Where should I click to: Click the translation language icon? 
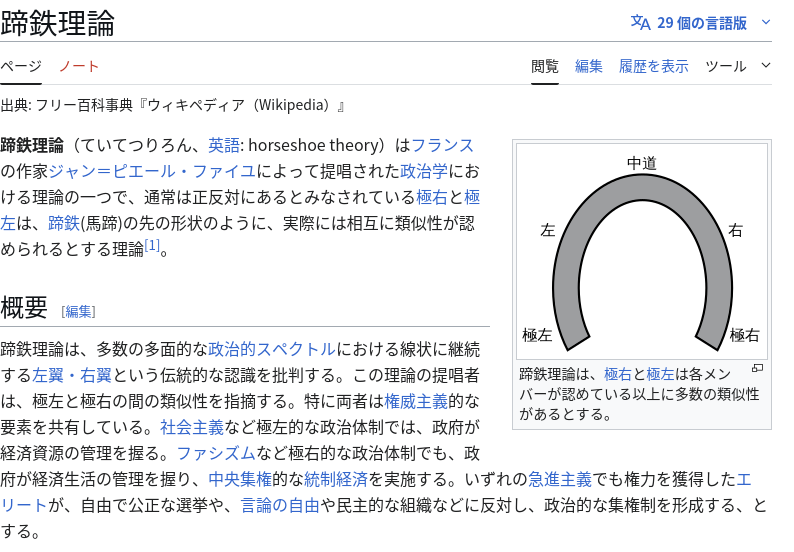click(x=640, y=23)
